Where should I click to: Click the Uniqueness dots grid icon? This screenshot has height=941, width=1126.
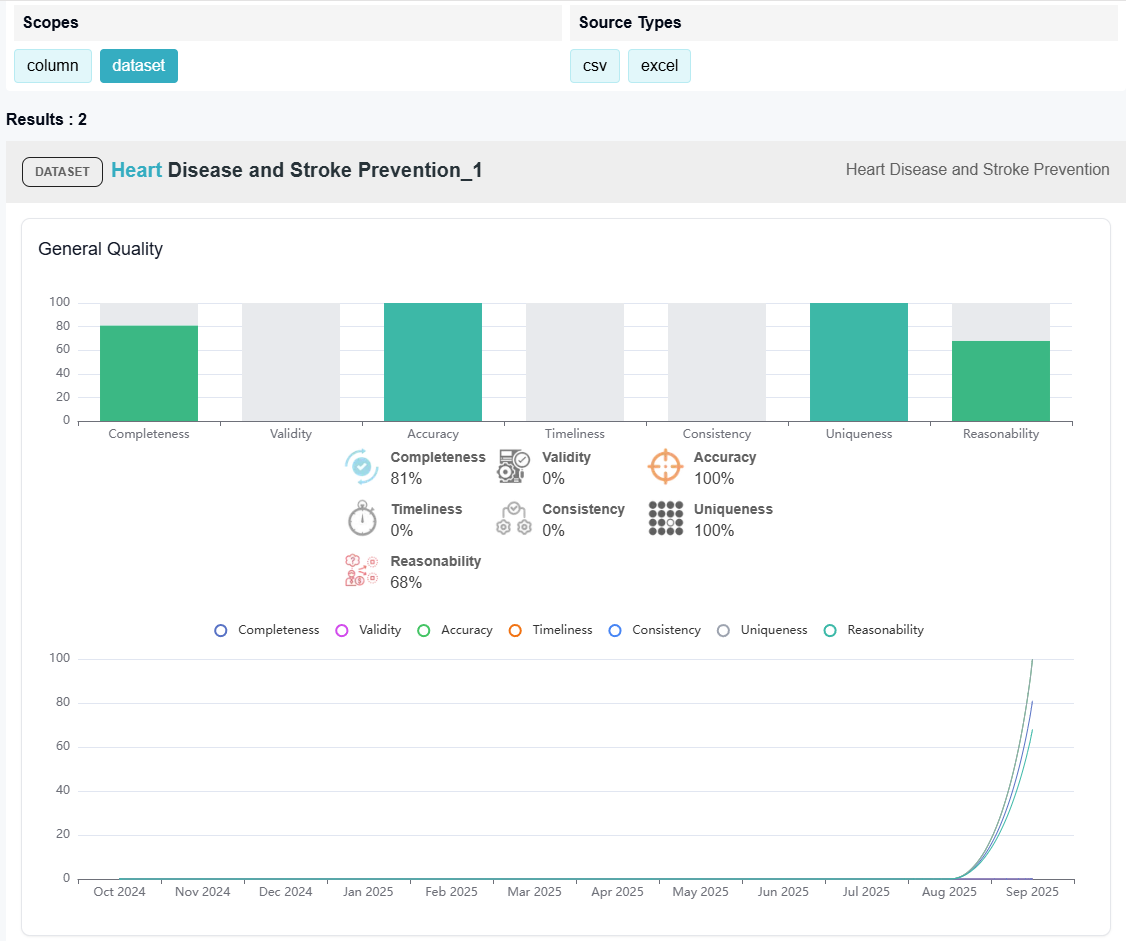point(665,519)
